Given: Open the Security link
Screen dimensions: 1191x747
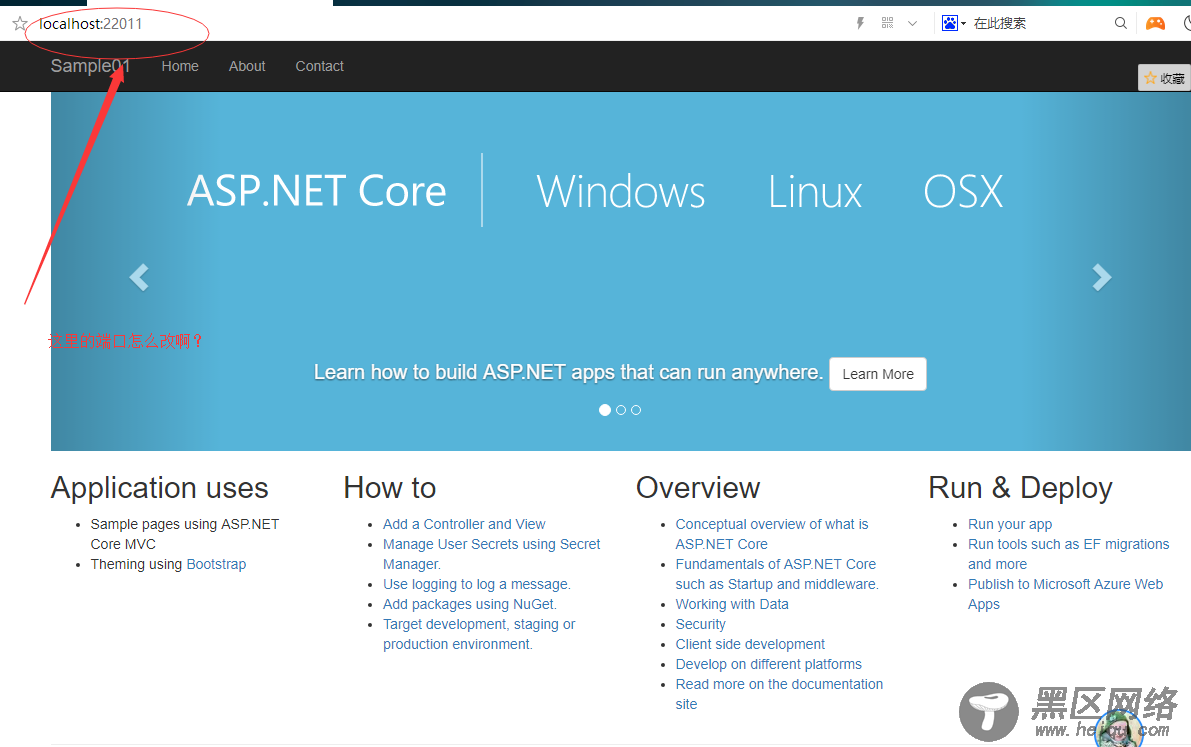Looking at the screenshot, I should point(700,625).
